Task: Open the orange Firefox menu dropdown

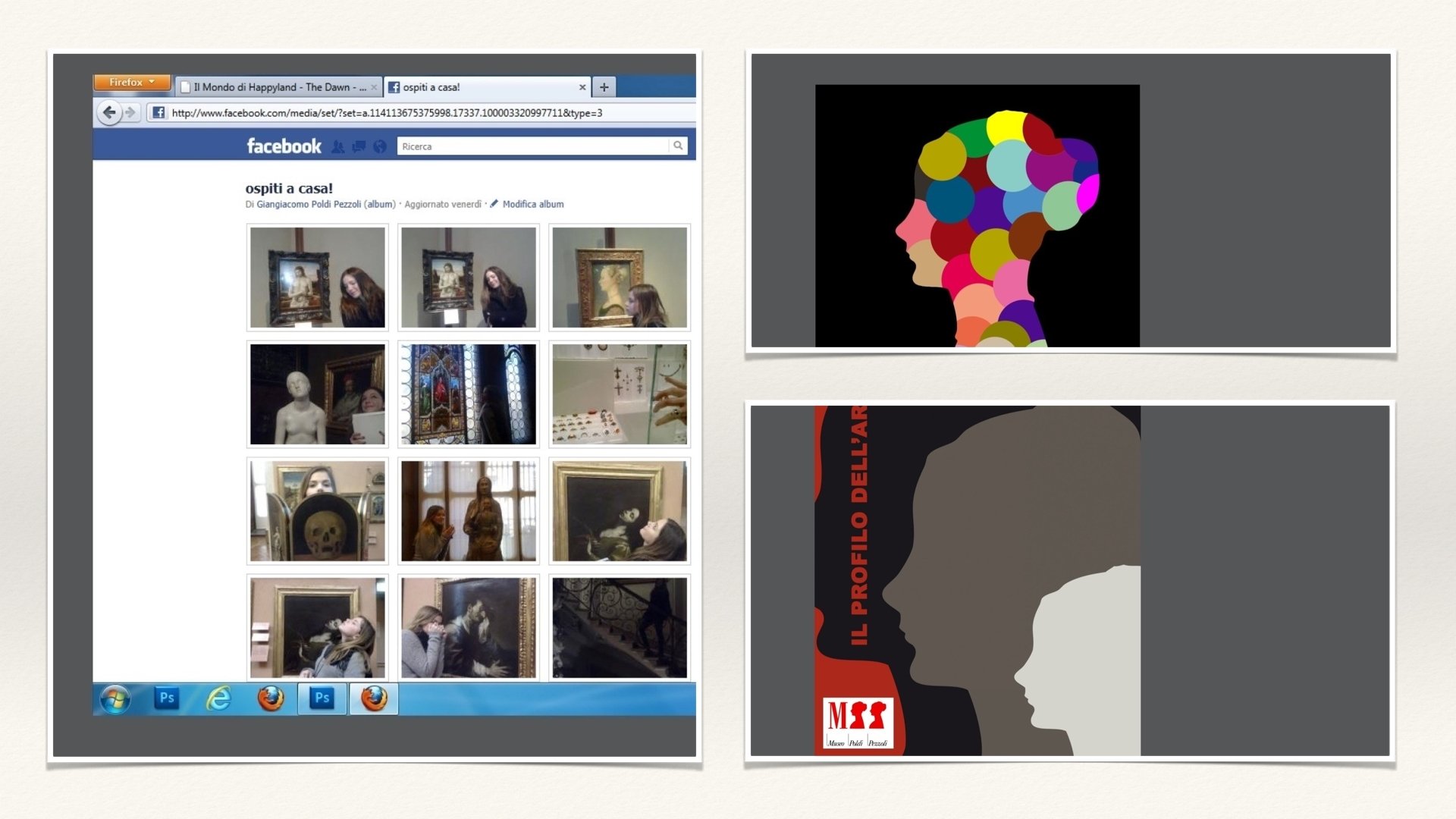Action: point(132,82)
